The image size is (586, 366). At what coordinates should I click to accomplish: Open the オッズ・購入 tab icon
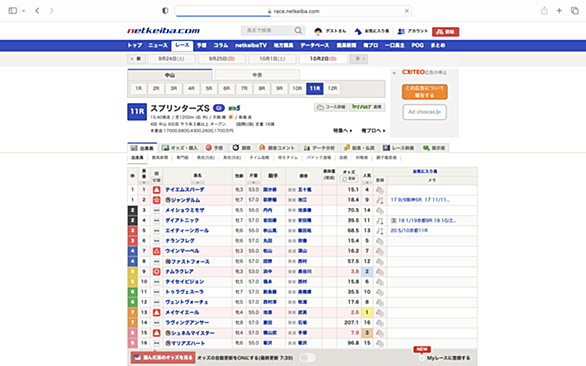coord(166,148)
